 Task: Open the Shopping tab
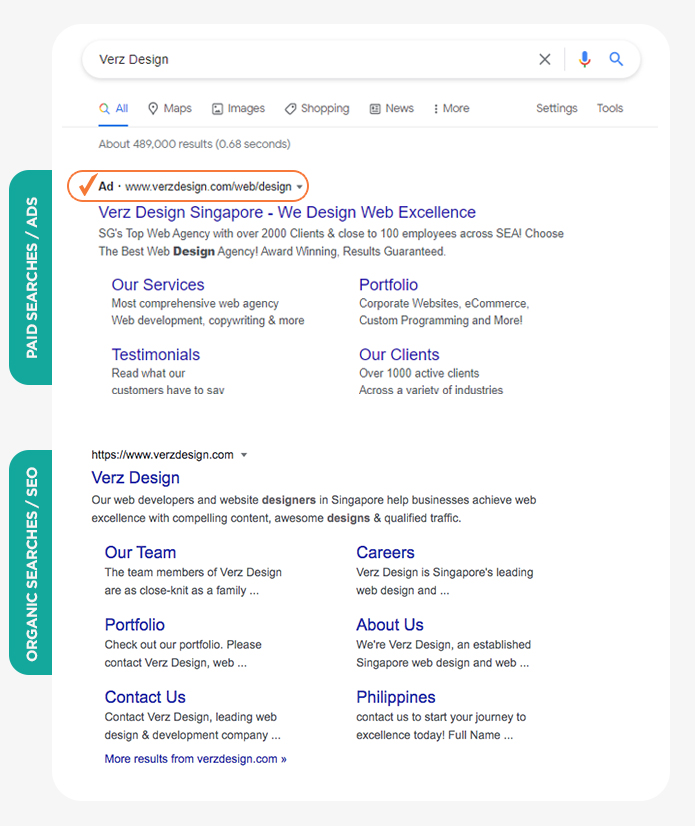point(317,109)
